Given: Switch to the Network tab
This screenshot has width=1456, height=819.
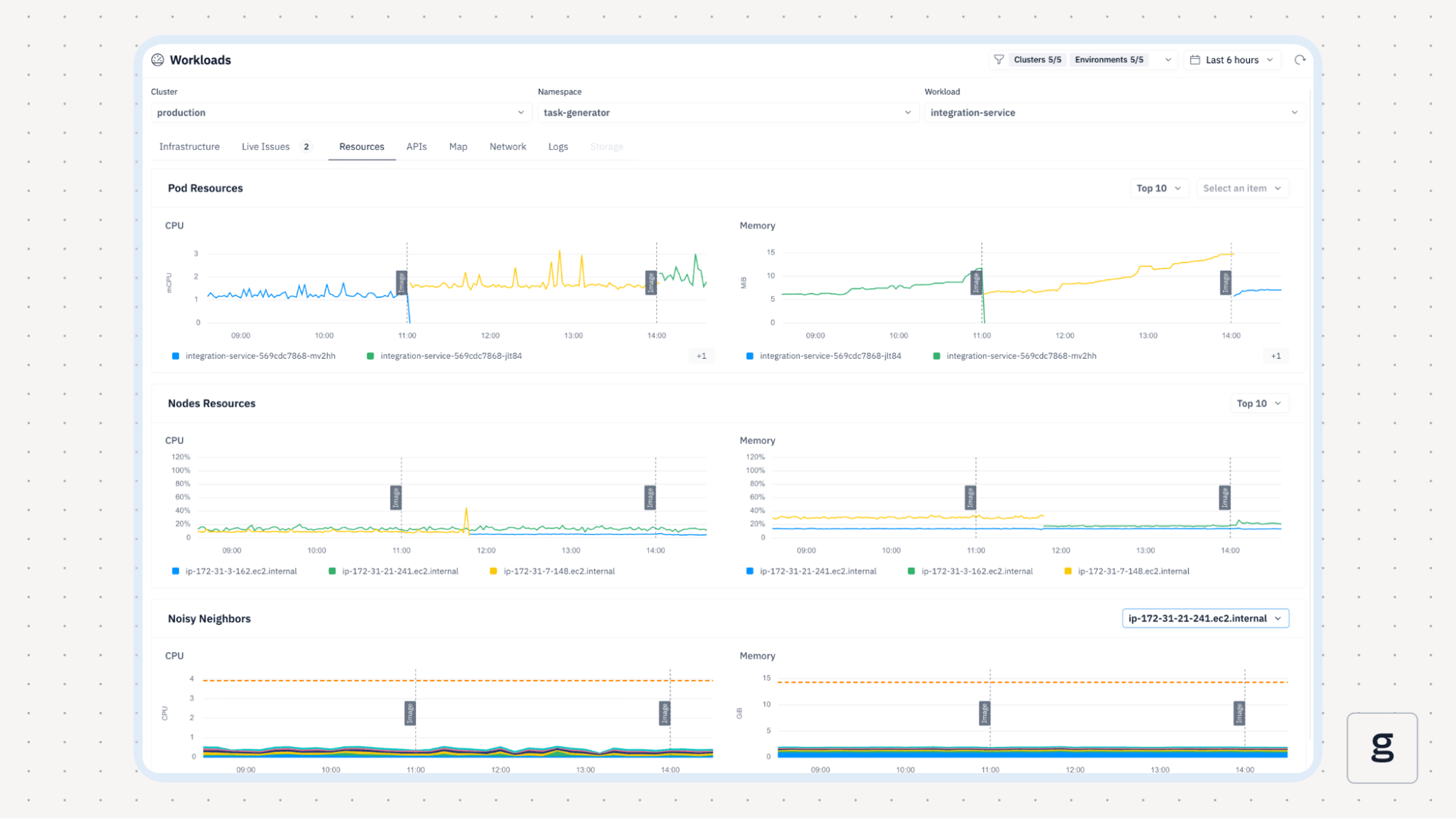Looking at the screenshot, I should (x=508, y=146).
